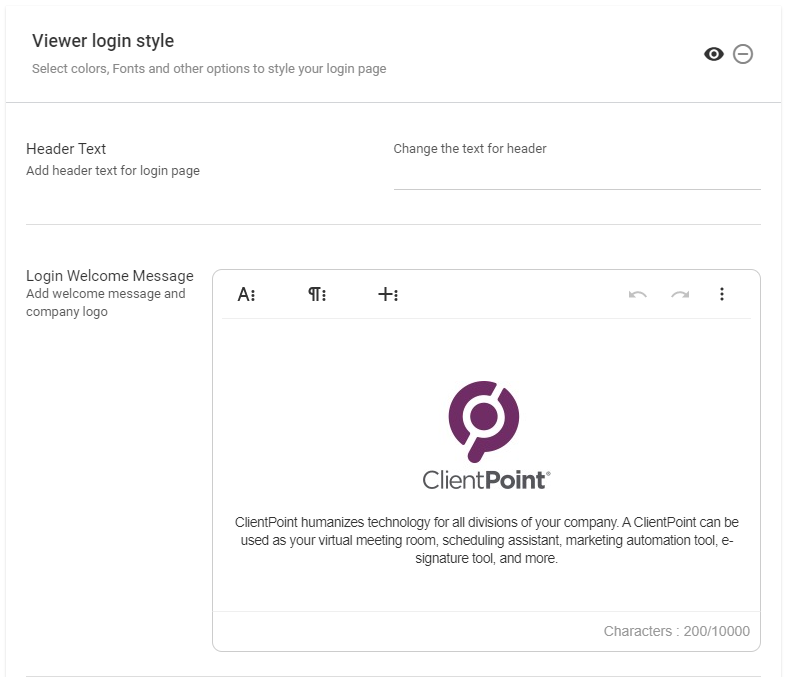Screen dimensions: 787x677
Task: Open the text formatting 'A' menu
Action: click(246, 294)
